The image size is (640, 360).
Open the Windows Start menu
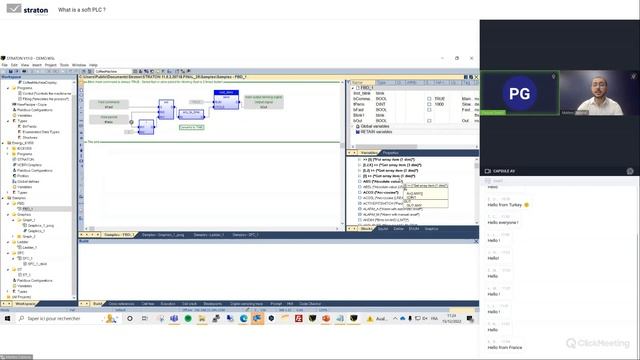[7, 318]
